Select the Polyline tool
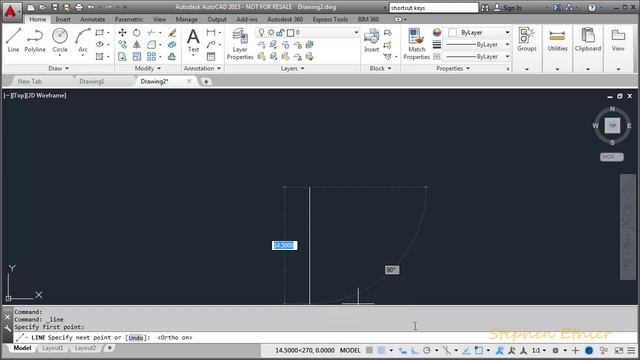 coord(35,40)
